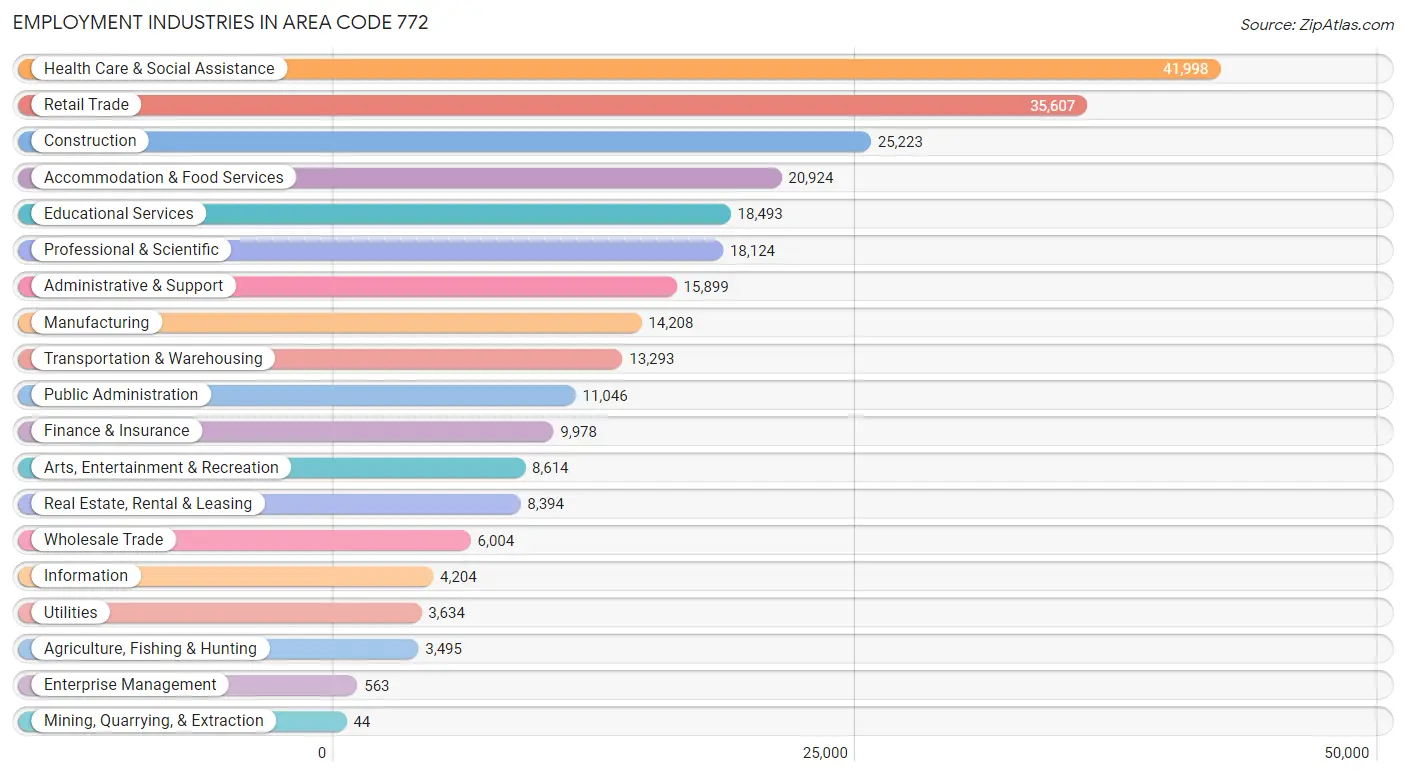The image size is (1406, 776).
Task: Click the Educational Services label
Action: pos(119,213)
